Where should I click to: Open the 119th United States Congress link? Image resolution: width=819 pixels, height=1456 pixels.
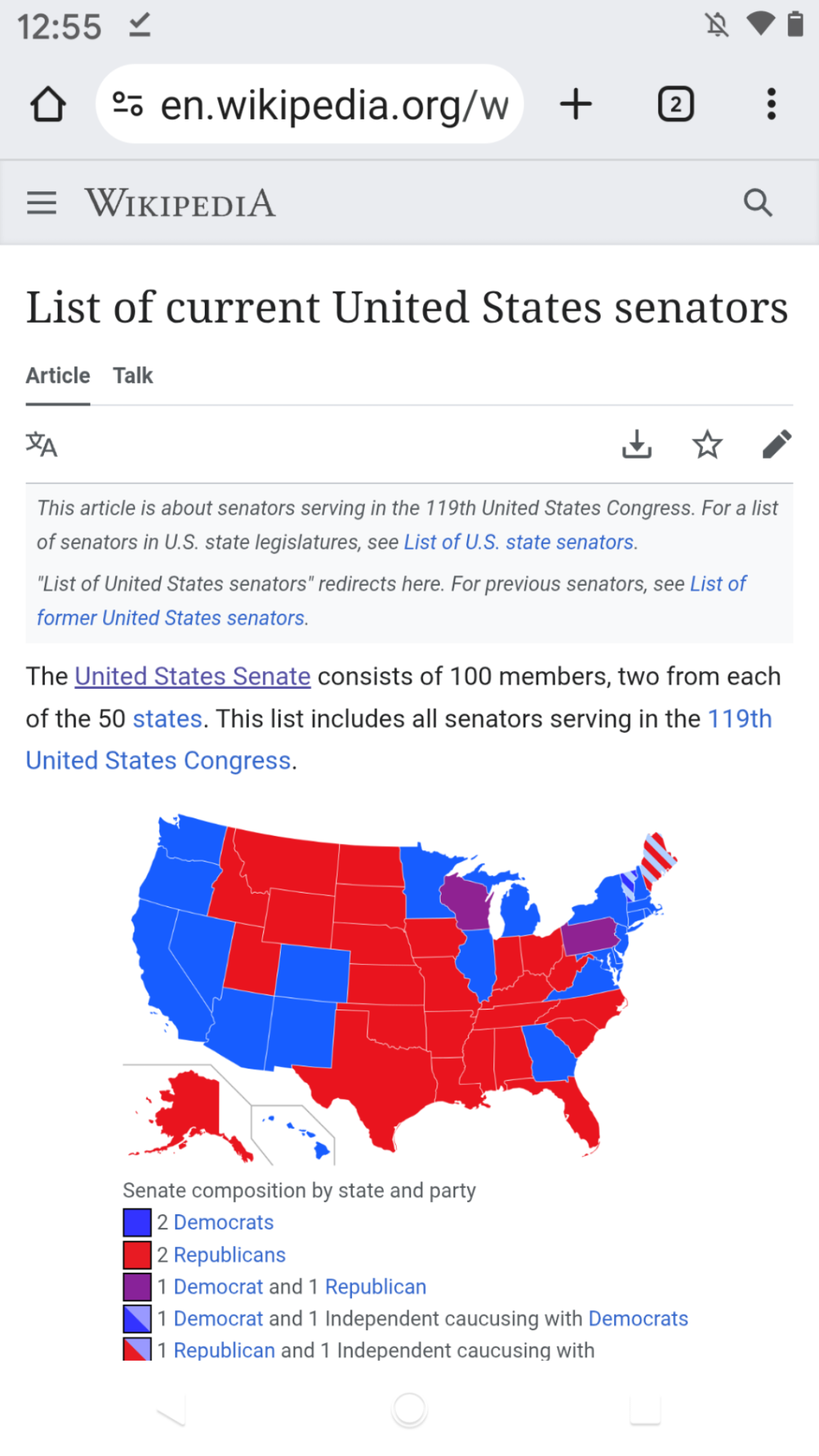tap(739, 719)
